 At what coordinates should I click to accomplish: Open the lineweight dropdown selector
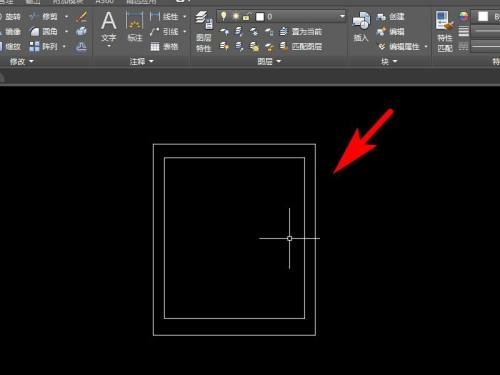coord(485,31)
